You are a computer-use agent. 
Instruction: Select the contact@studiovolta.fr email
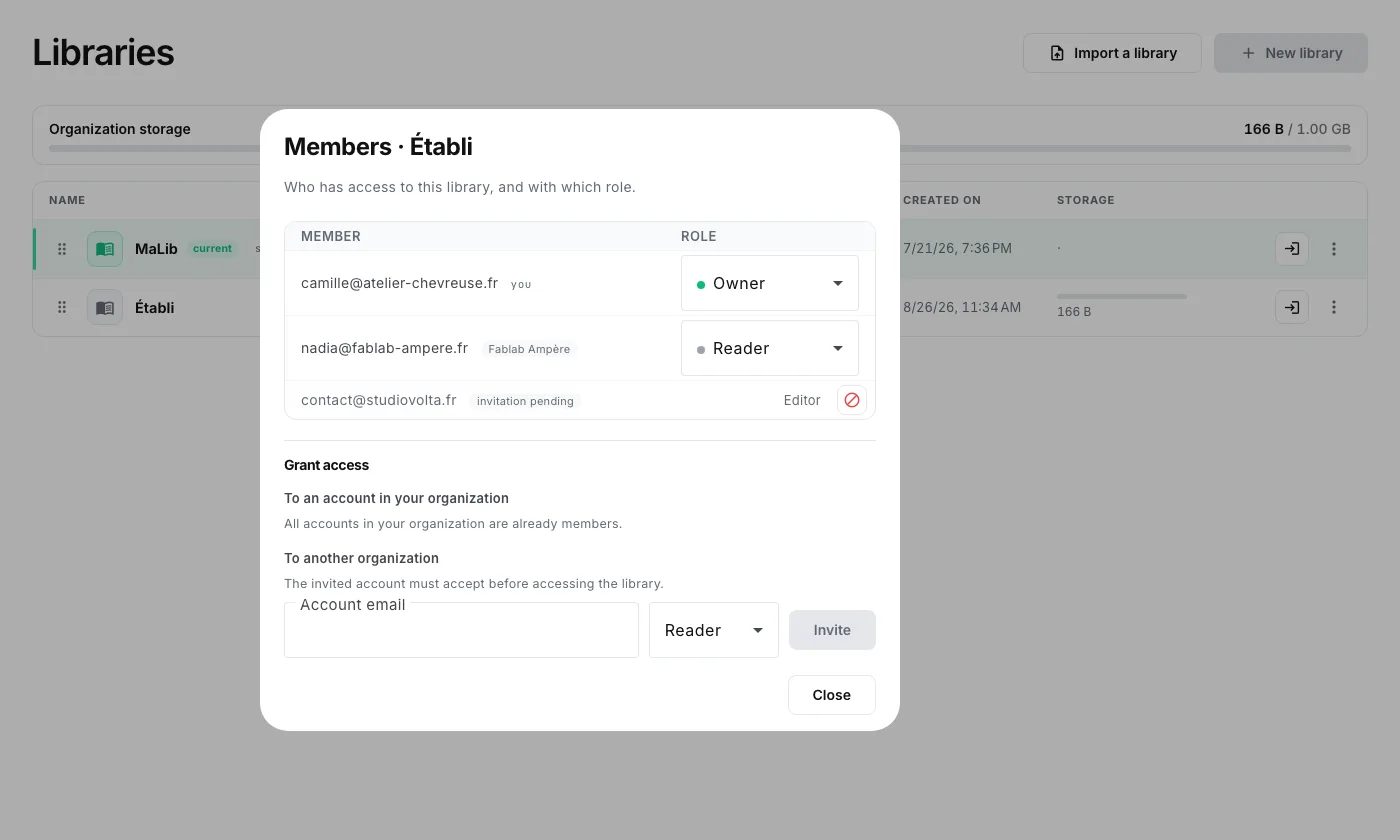pos(378,400)
